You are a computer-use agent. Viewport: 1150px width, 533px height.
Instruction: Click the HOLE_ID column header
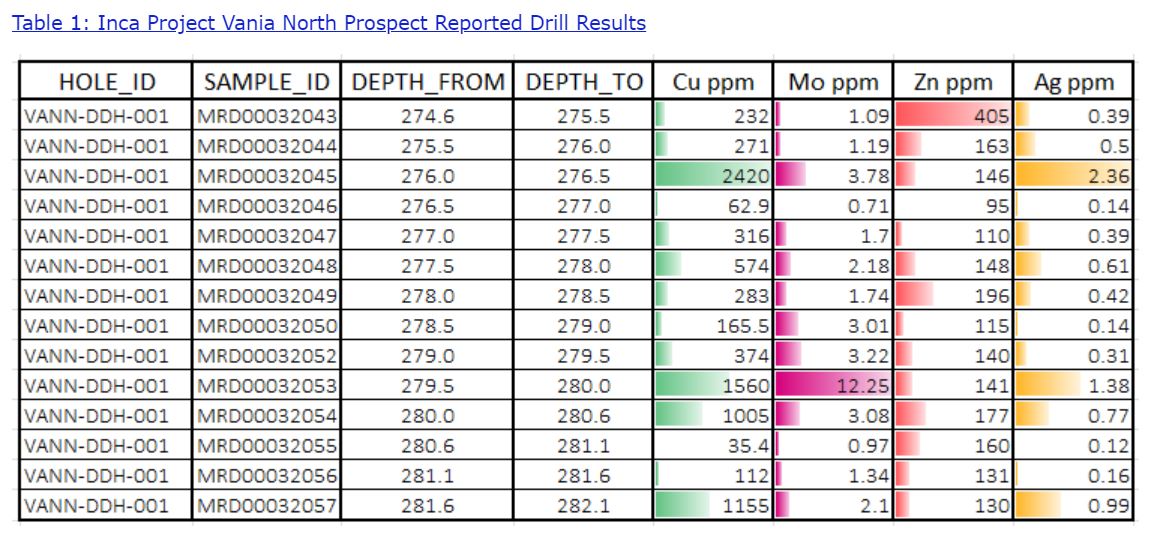(107, 82)
